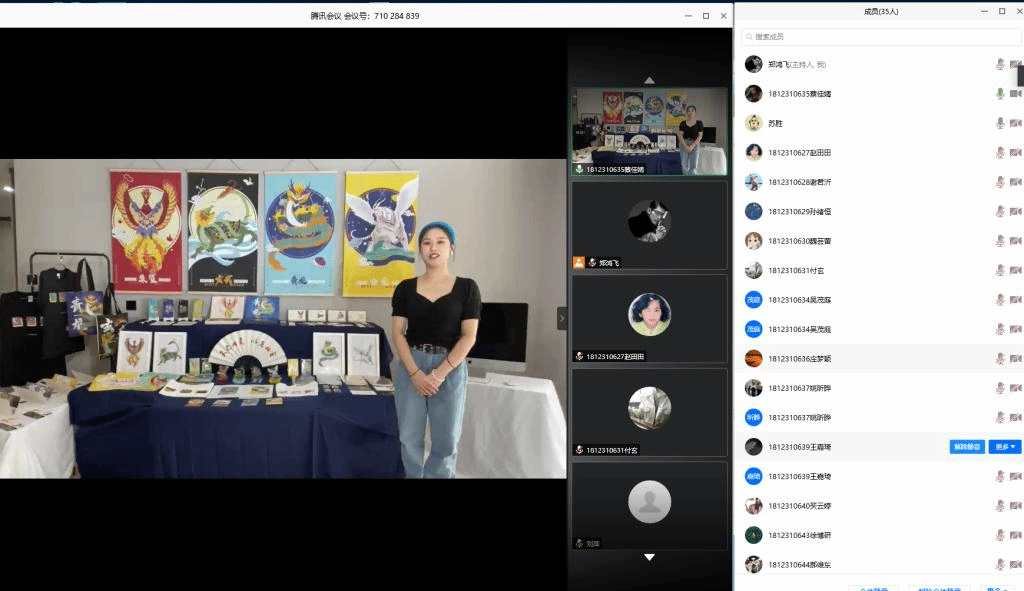Click the muted microphone icon for host 郑鸿飞
The image size is (1024, 591).
pyautogui.click(x=999, y=65)
